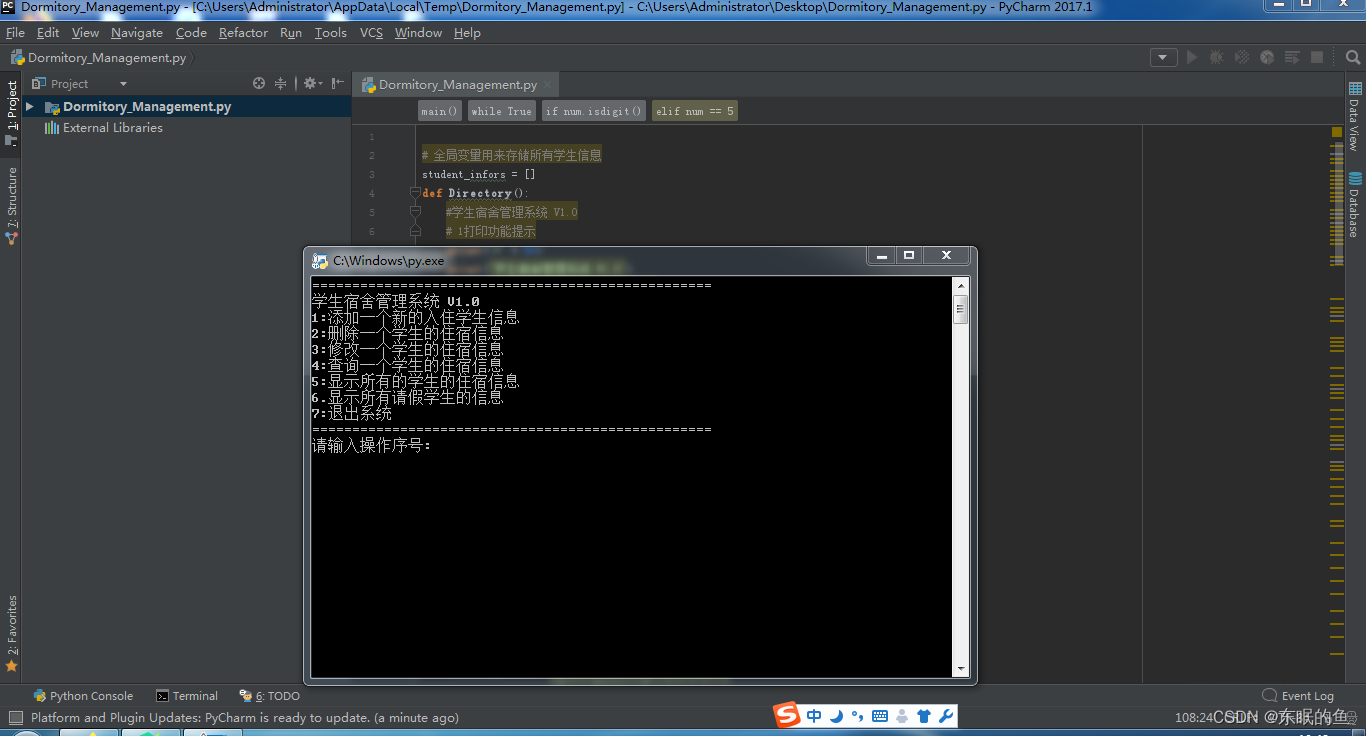Open Project panel gear settings
Viewport: 1366px width, 736px height.
pos(311,84)
